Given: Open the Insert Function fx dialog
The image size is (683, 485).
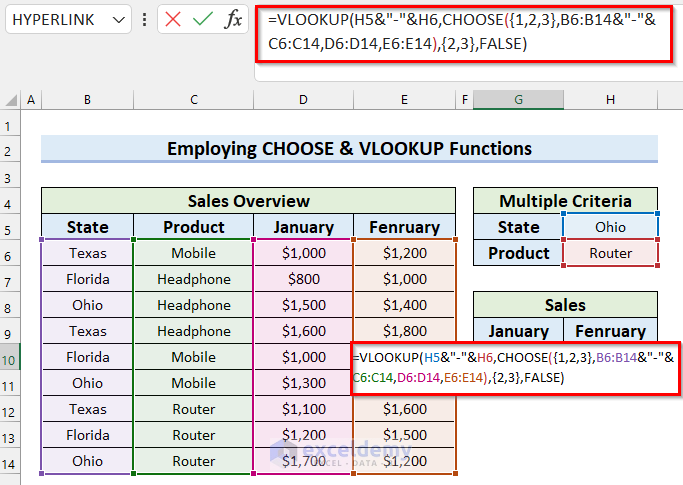Looking at the screenshot, I should coord(233,19).
